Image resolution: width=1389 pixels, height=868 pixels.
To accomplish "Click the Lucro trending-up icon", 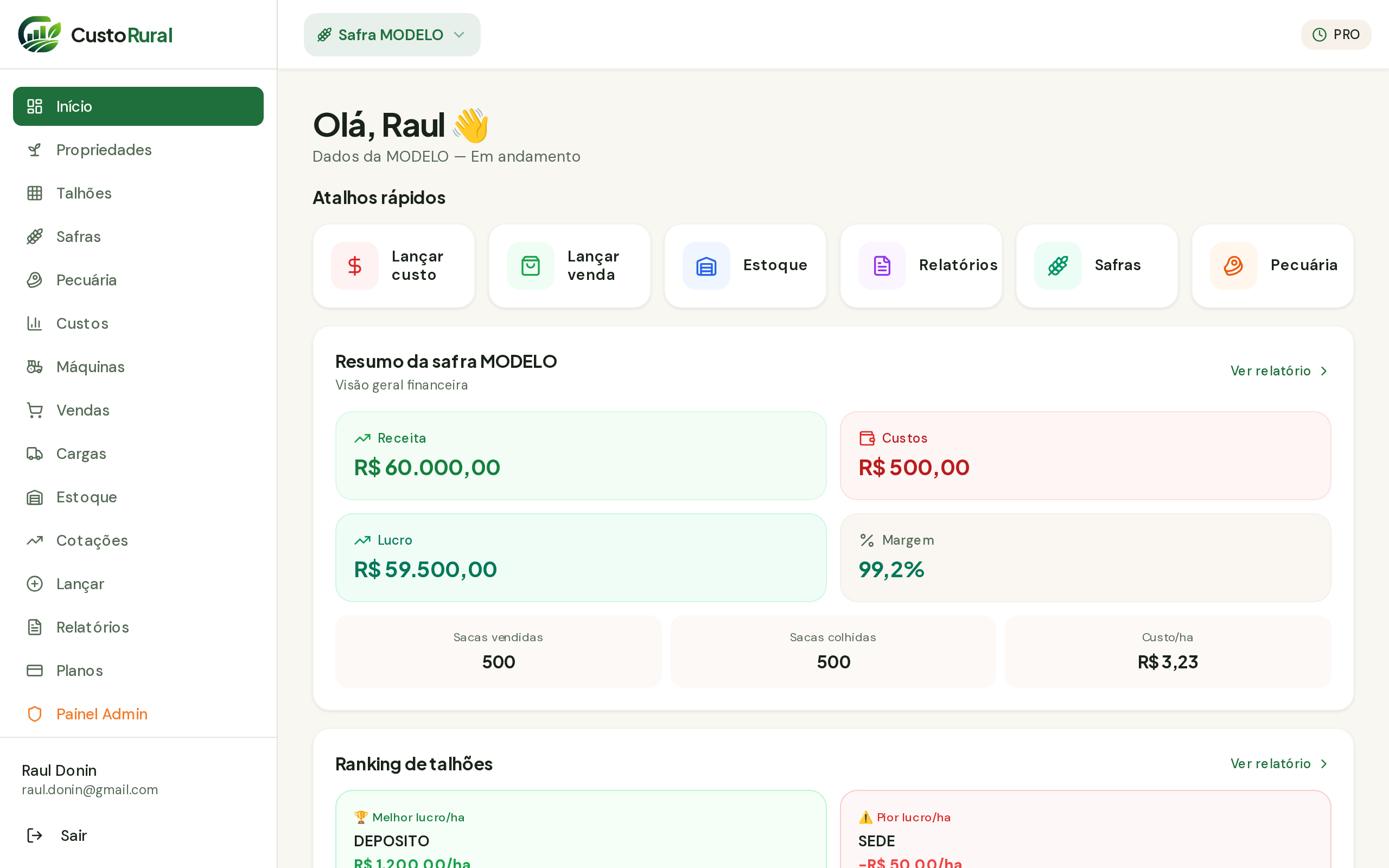I will coord(362,540).
